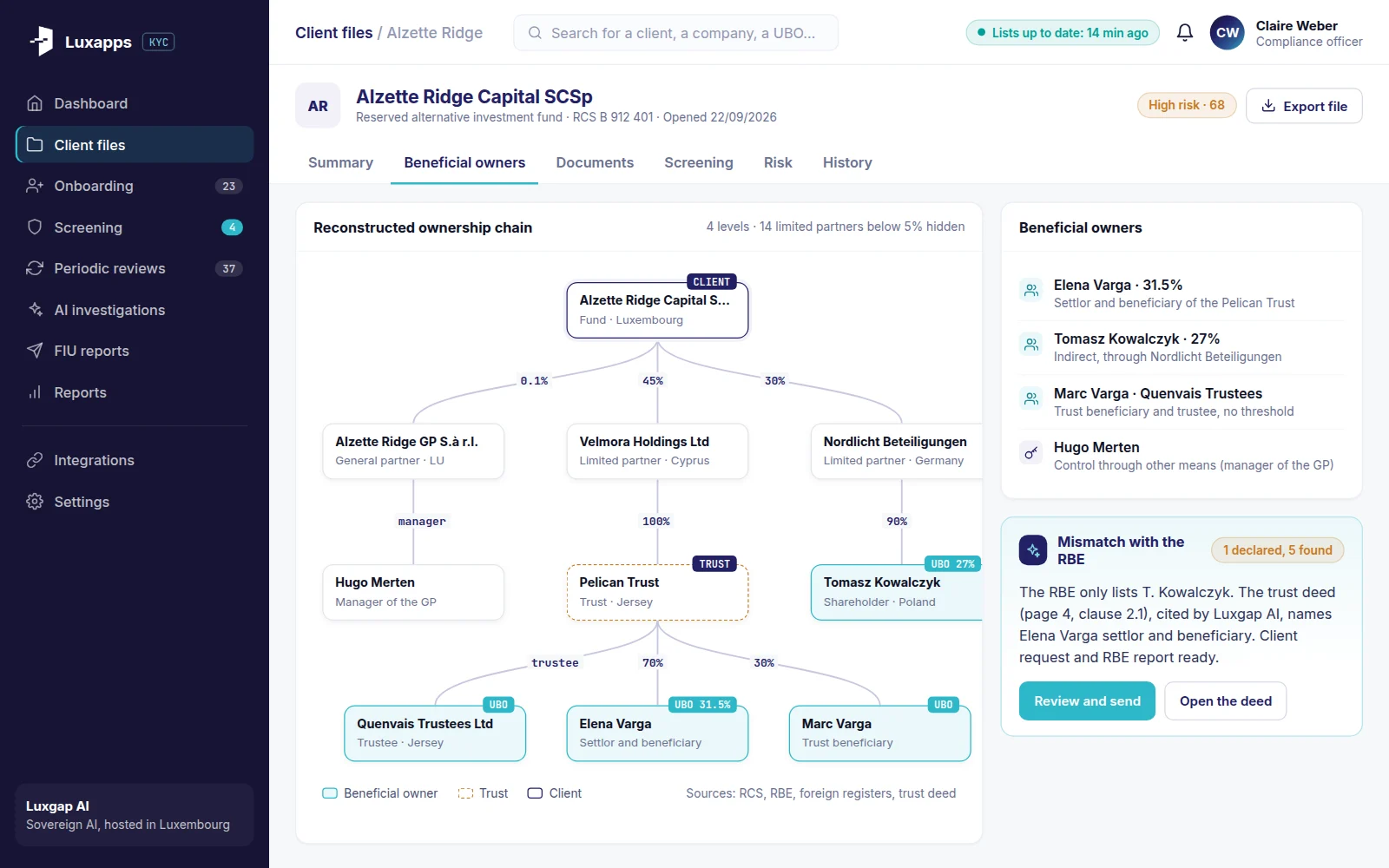Click Open the deed button

point(1225,701)
